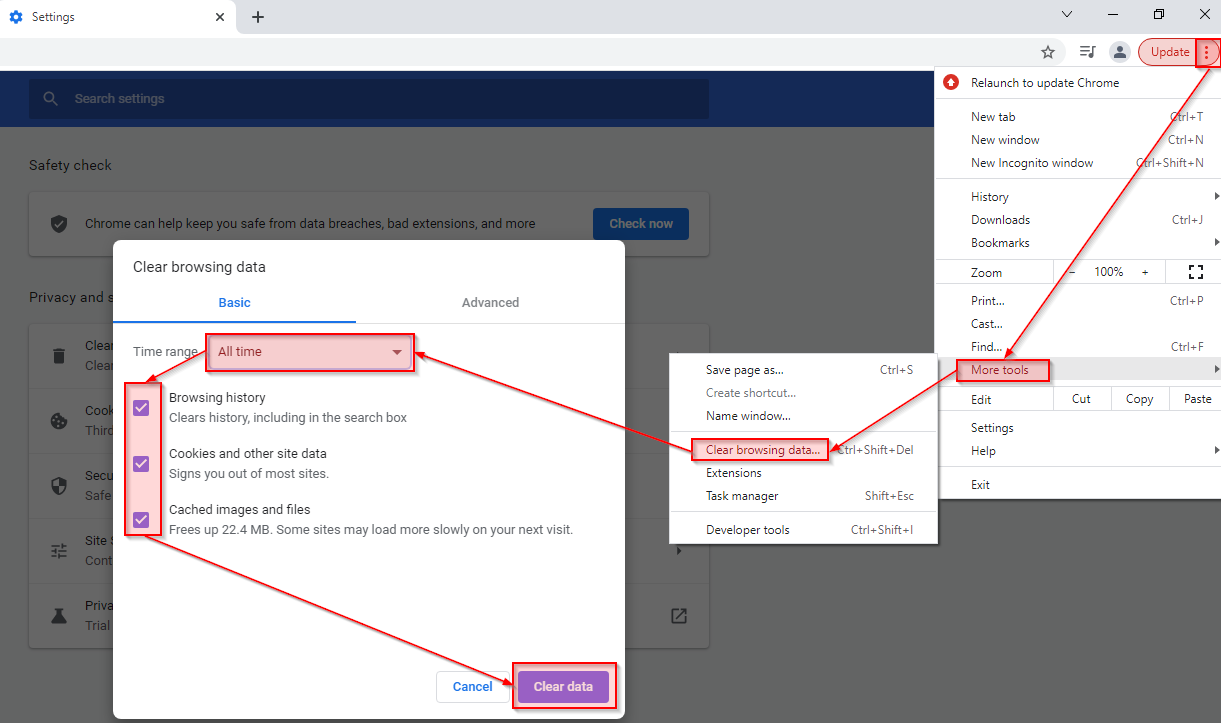Open the Time range dropdown
1221x723 pixels.
[x=310, y=352]
